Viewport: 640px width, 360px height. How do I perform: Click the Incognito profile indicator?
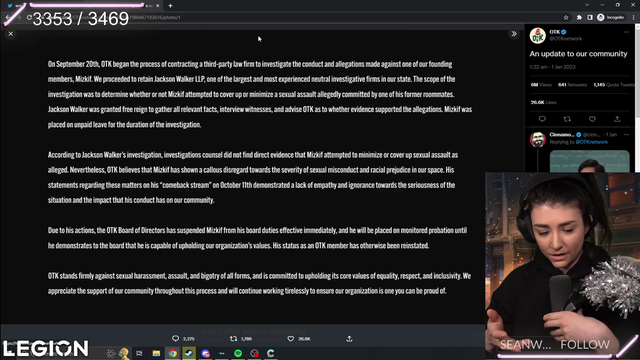coord(611,18)
